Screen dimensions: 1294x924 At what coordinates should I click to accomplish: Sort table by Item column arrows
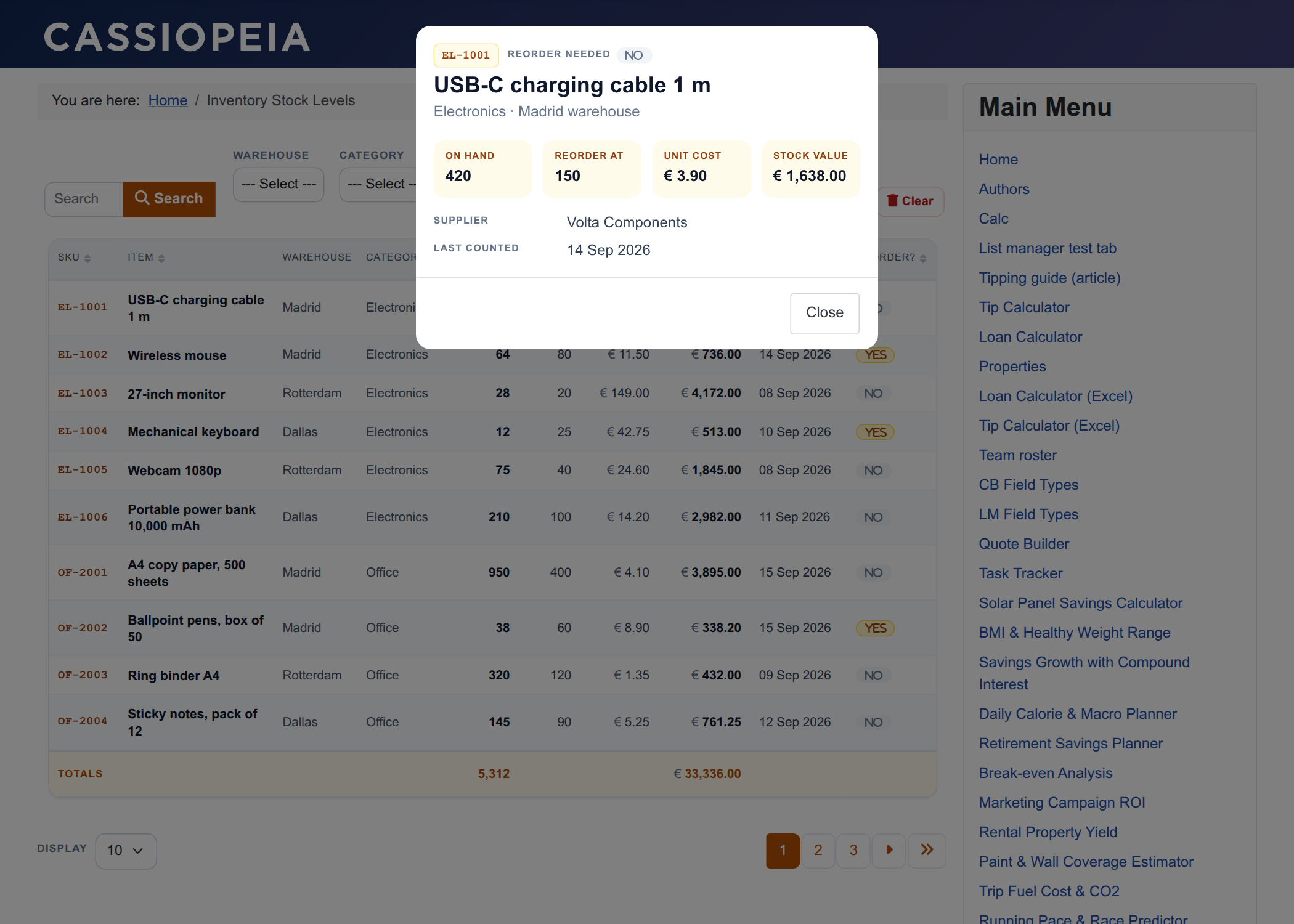[161, 259]
